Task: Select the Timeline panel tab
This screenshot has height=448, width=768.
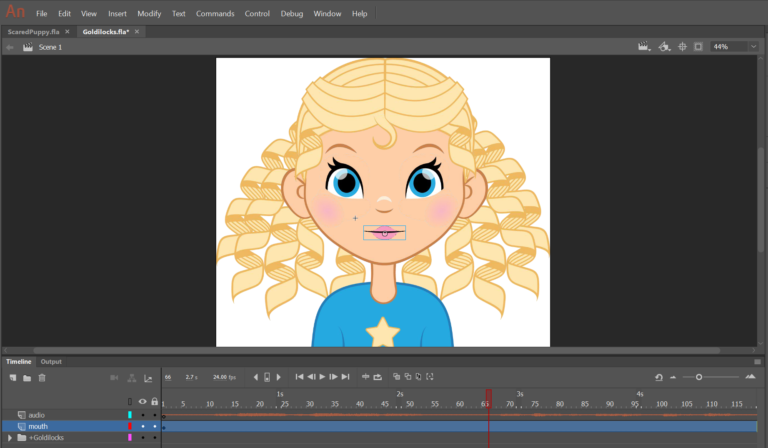Action: click(x=19, y=362)
